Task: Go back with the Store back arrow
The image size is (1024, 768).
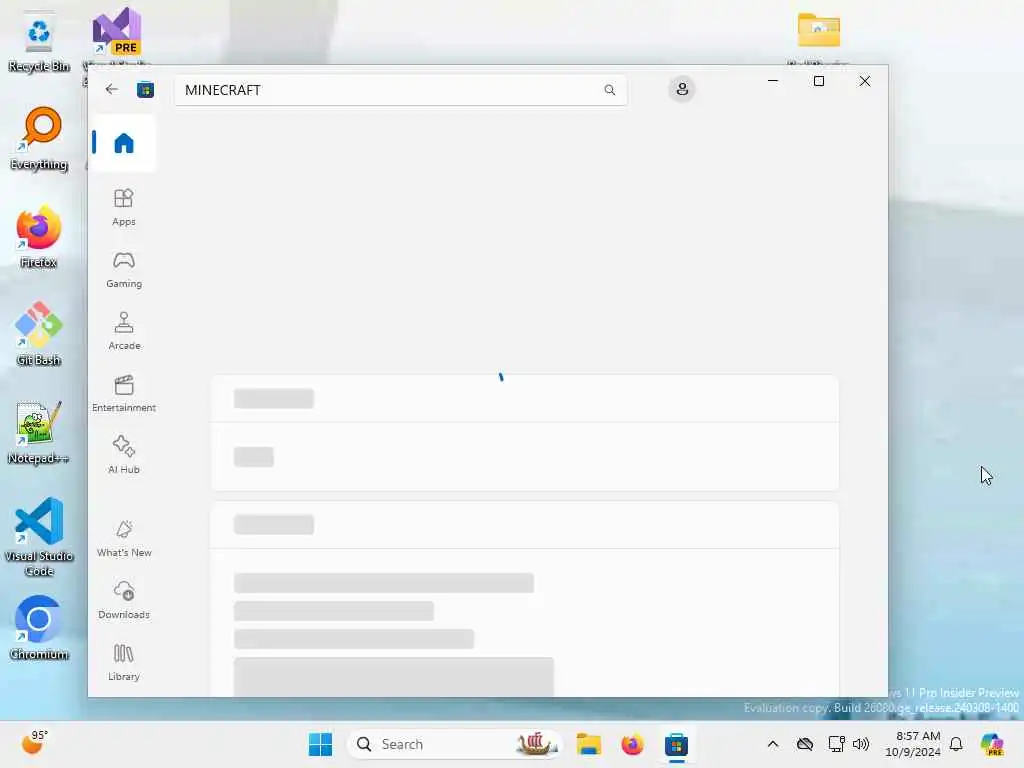Action: click(112, 89)
